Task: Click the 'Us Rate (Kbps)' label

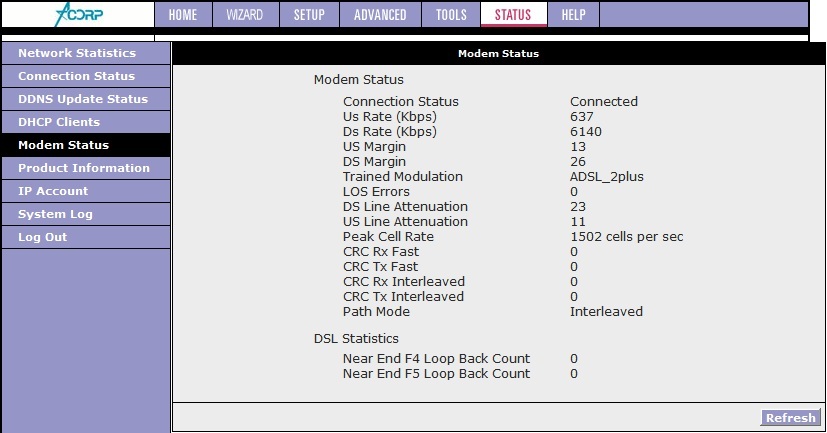Action: 390,117
